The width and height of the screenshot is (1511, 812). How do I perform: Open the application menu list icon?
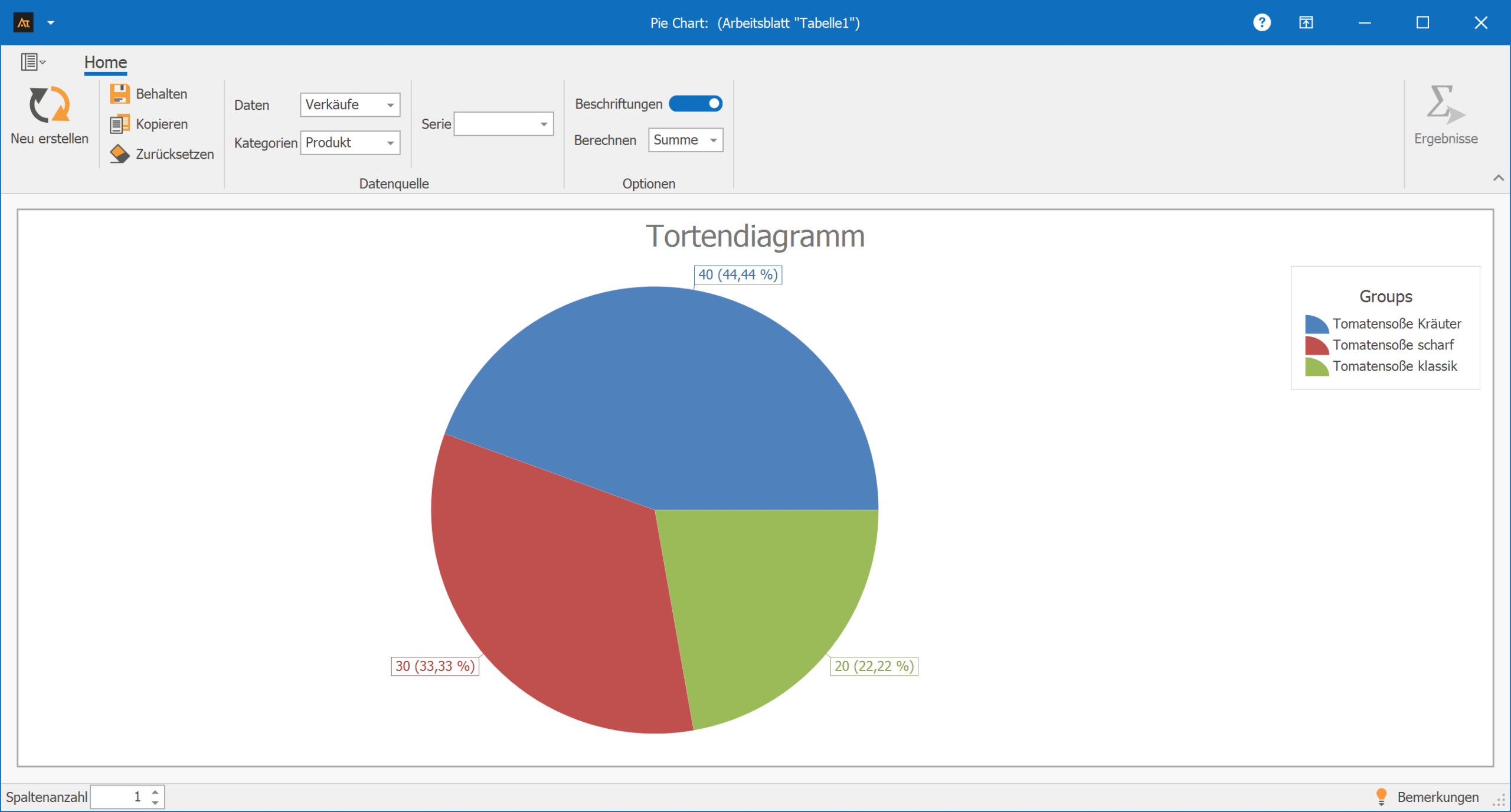pos(32,61)
